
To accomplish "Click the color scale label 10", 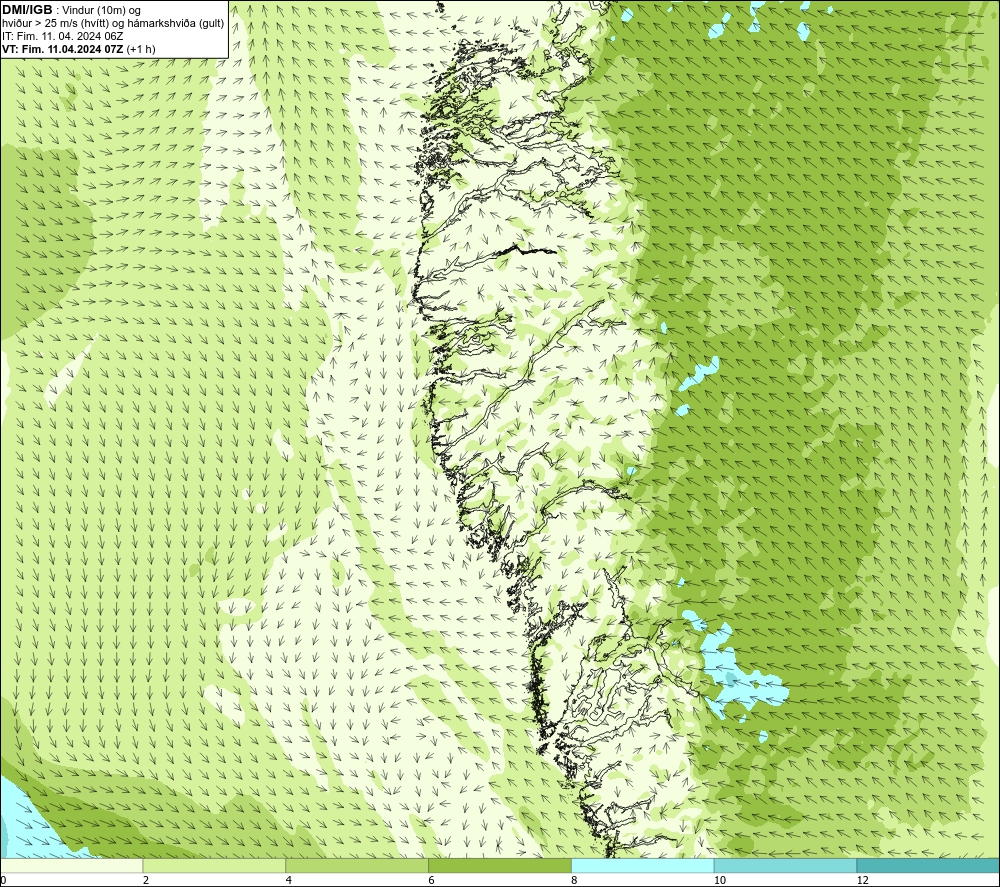I will pyautogui.click(x=720, y=880).
